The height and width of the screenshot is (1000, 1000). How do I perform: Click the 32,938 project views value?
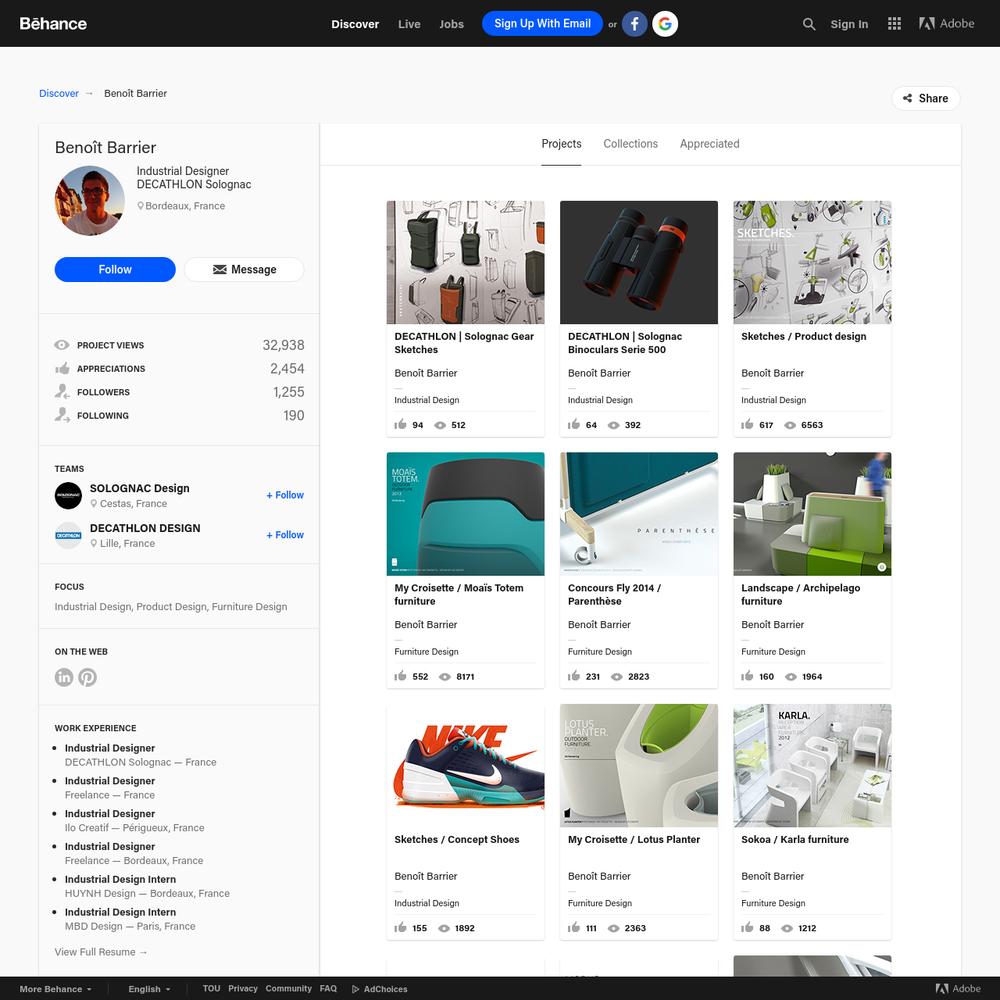coord(283,345)
